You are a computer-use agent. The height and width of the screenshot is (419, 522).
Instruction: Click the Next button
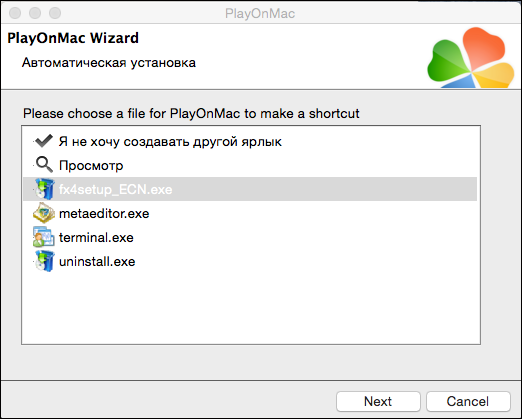click(378, 401)
